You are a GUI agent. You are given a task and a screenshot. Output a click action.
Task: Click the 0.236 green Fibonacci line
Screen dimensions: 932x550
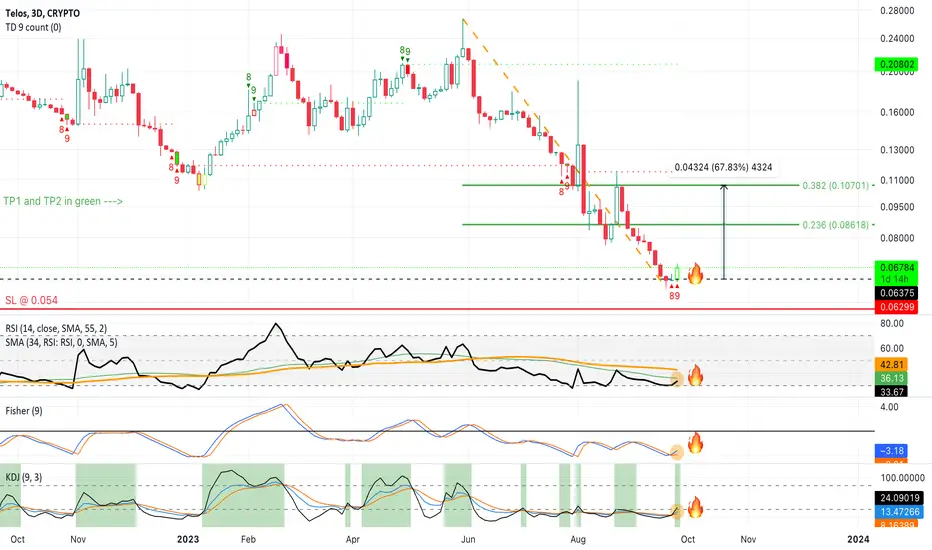[630, 224]
